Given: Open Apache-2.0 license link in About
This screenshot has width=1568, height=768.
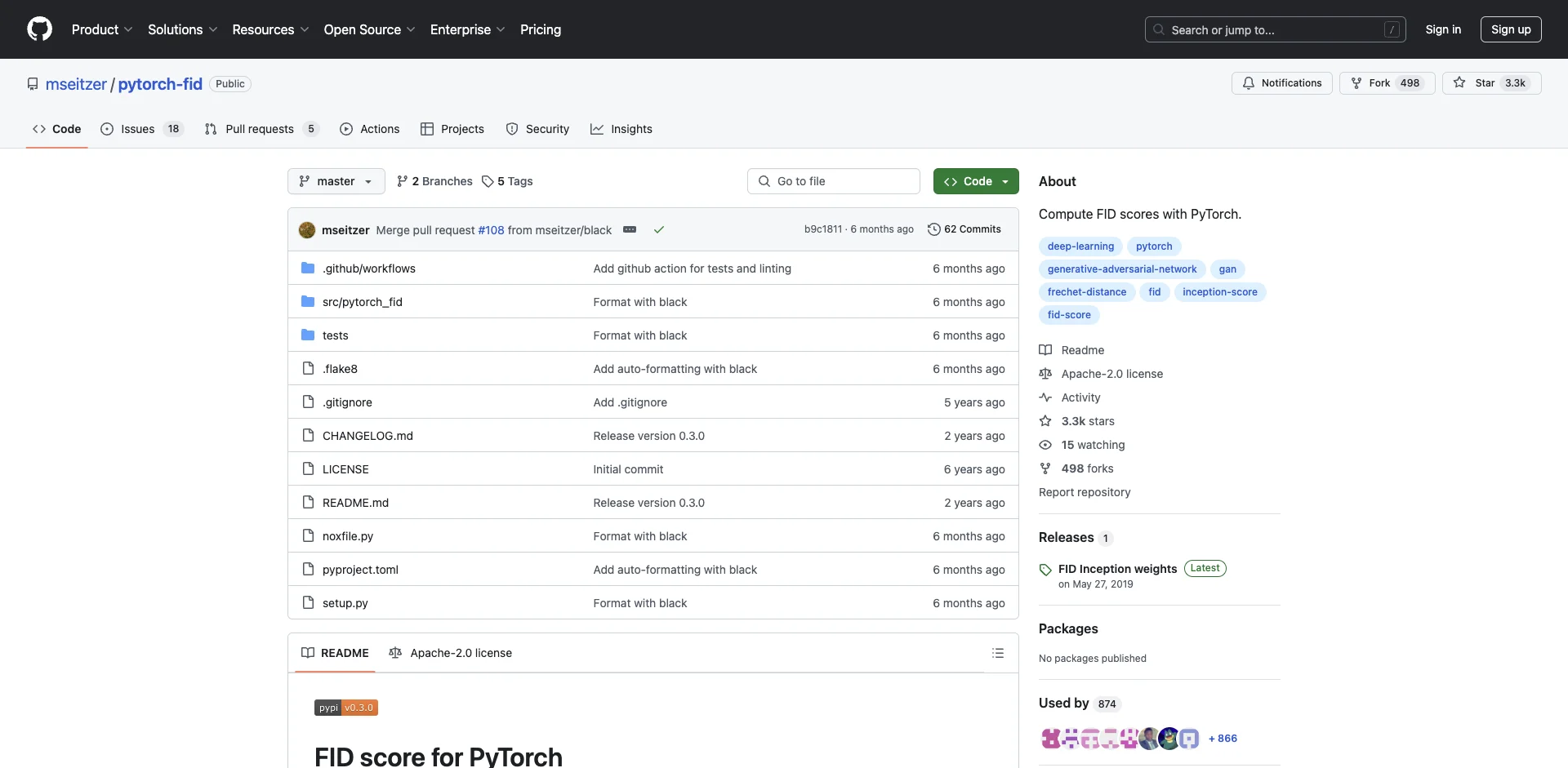Looking at the screenshot, I should click(x=1102, y=374).
